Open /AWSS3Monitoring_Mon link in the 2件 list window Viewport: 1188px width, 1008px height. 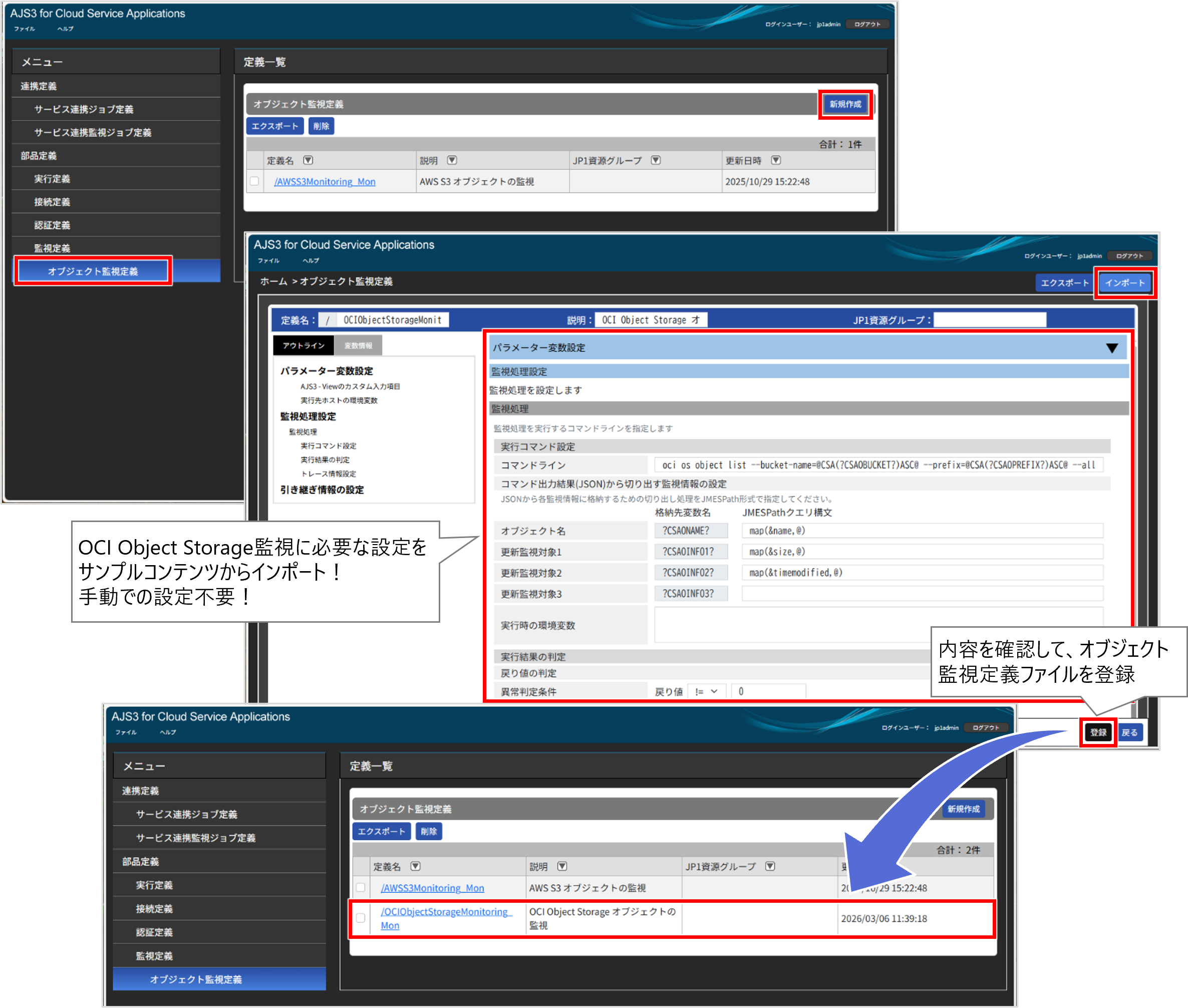pyautogui.click(x=432, y=888)
